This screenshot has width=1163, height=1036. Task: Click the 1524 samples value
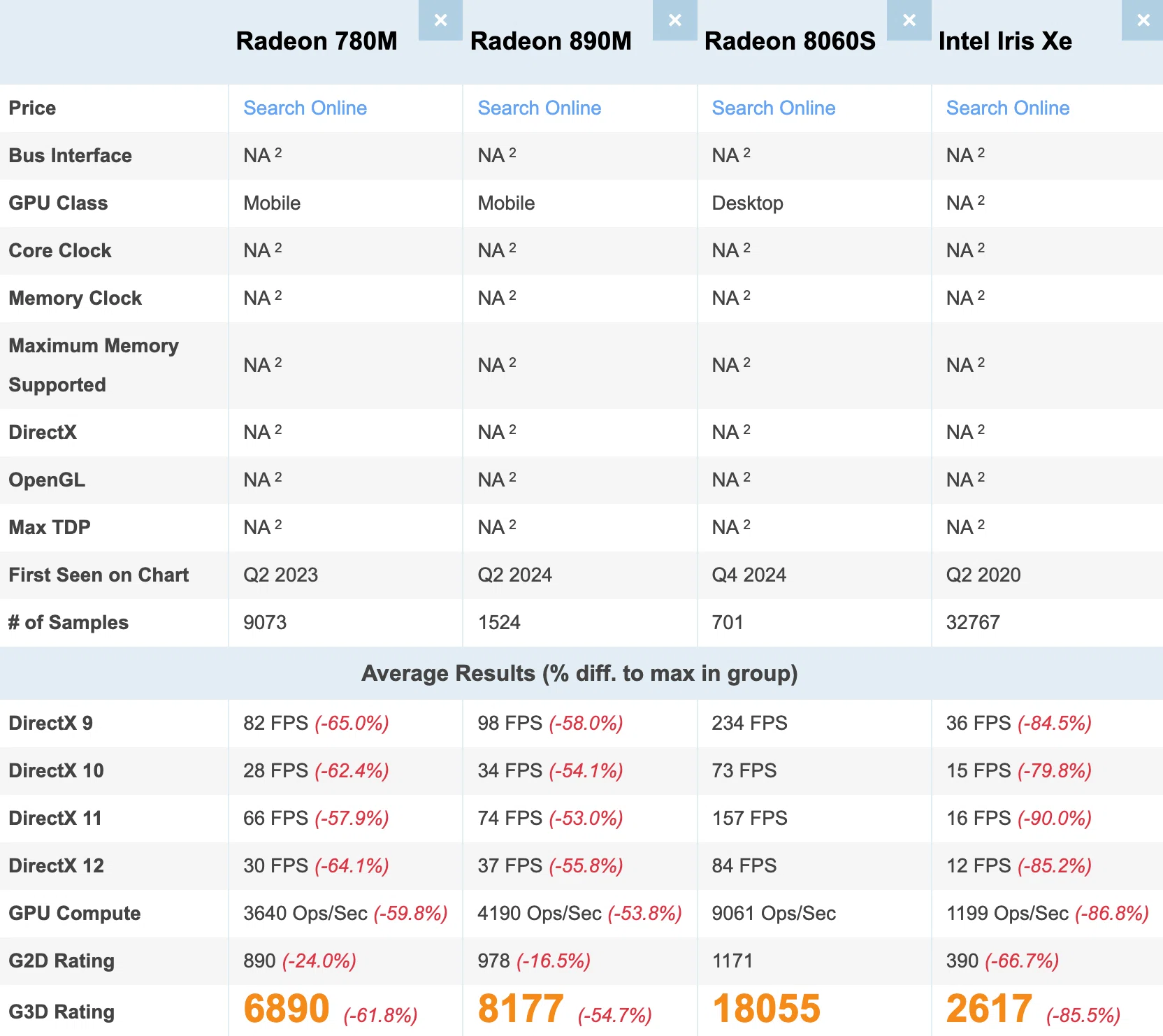(499, 622)
